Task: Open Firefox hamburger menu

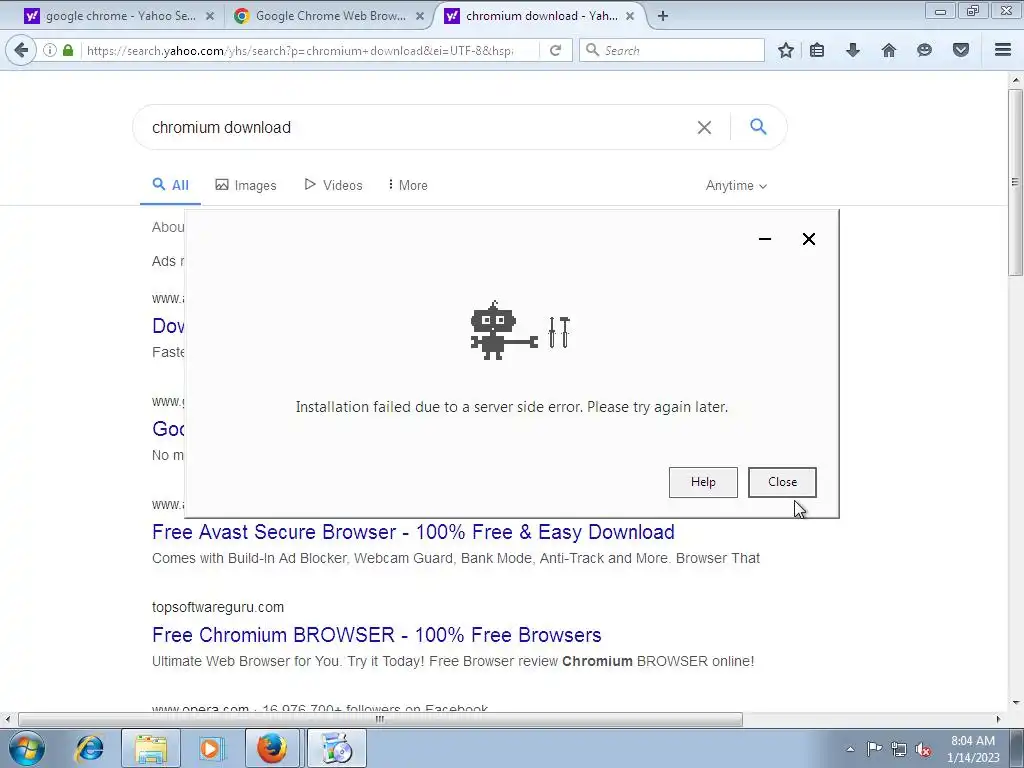Action: pyautogui.click(x=1003, y=50)
